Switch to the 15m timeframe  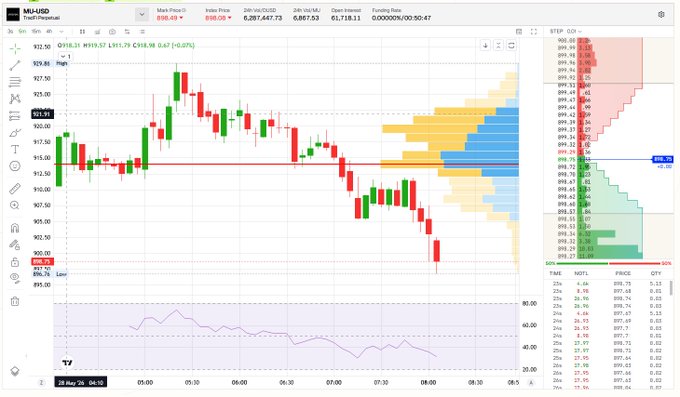click(36, 31)
